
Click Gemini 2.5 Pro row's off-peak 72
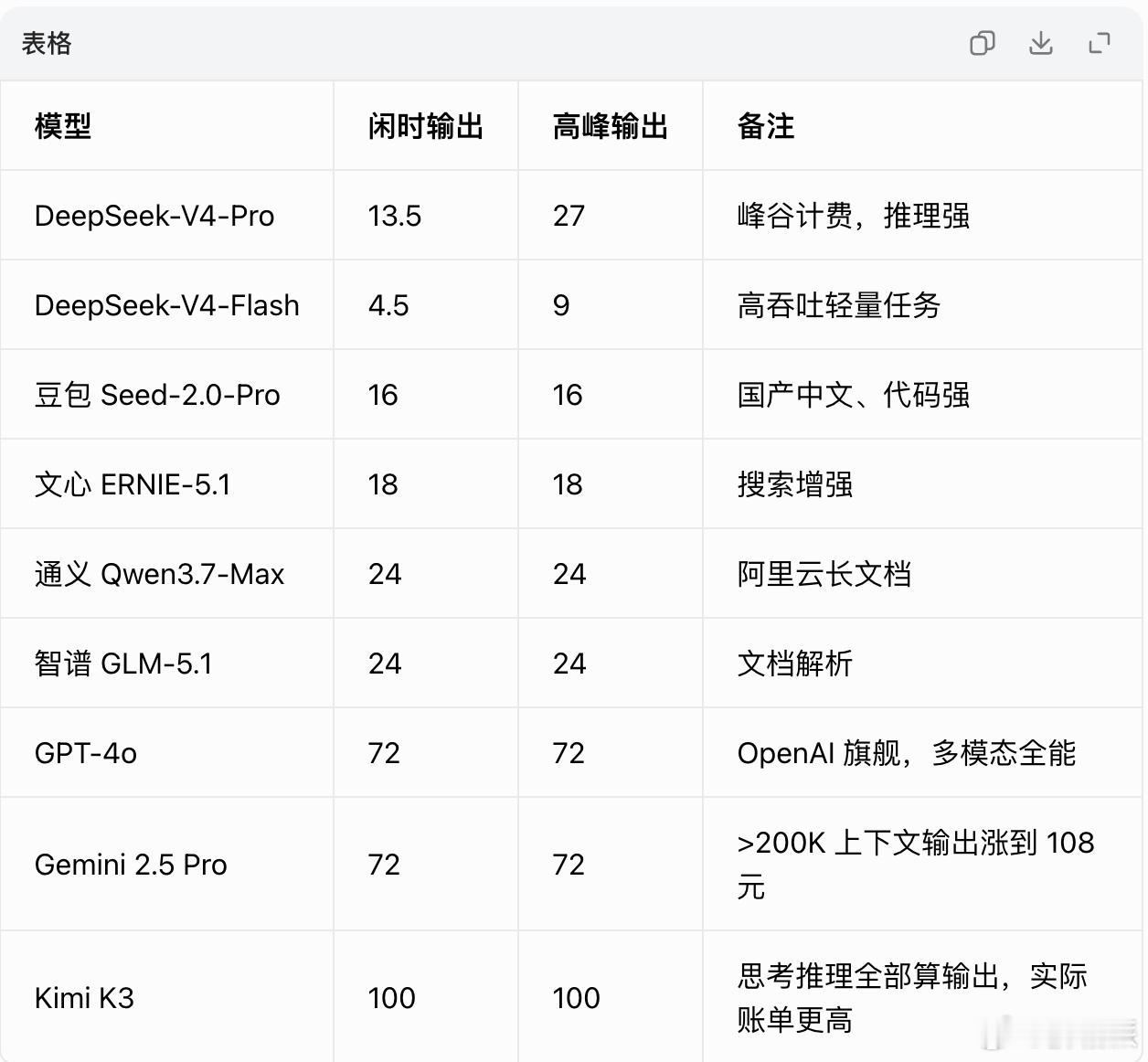tap(384, 865)
